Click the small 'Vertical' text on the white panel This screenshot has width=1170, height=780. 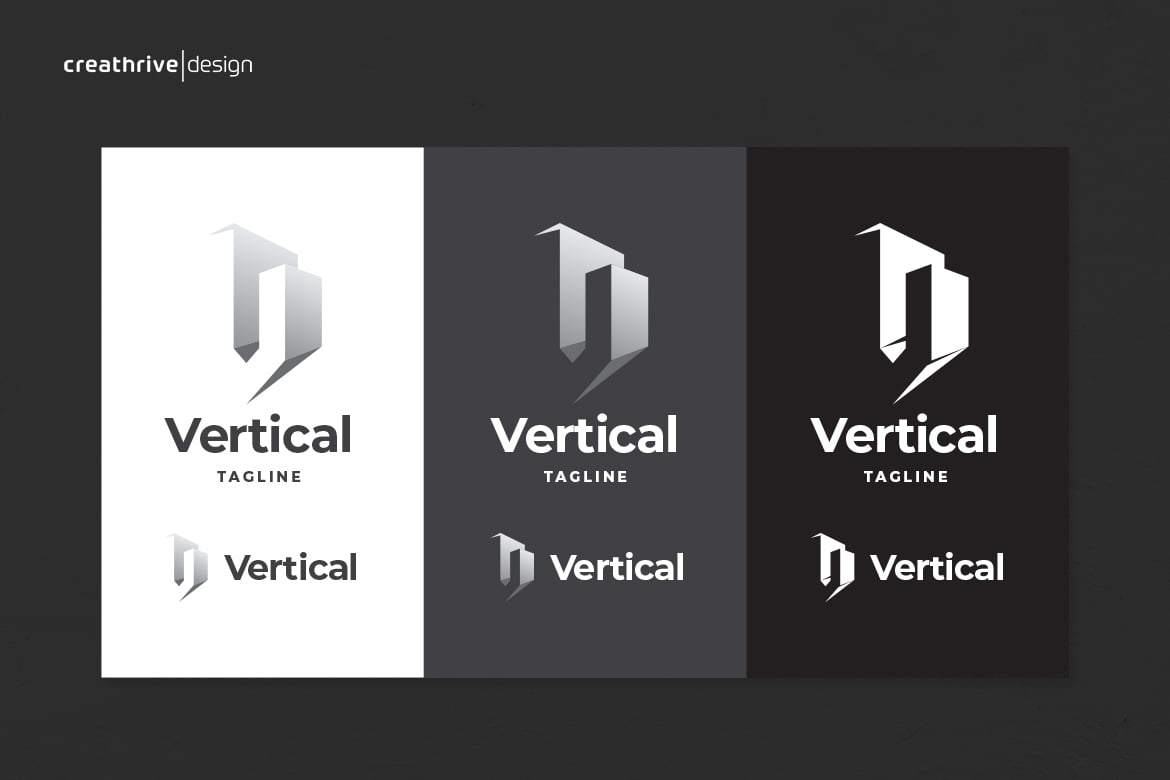coord(291,568)
